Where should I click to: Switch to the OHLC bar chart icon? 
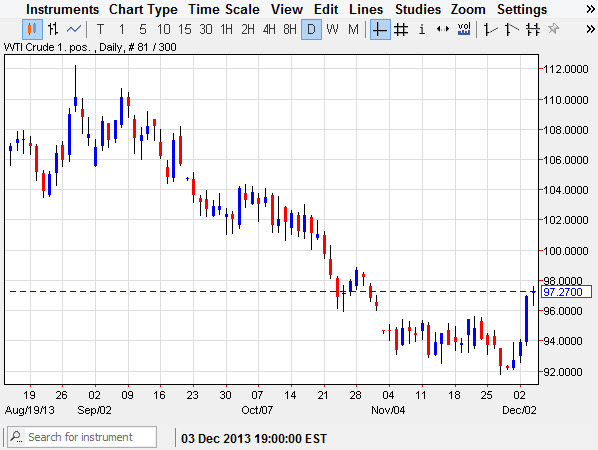pyautogui.click(x=53, y=29)
